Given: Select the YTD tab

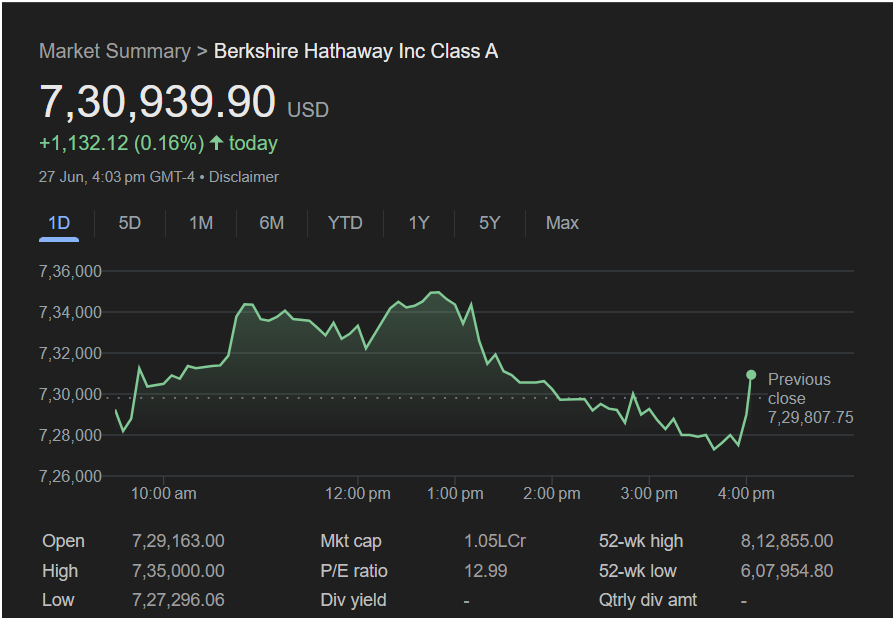Looking at the screenshot, I should tap(345, 223).
